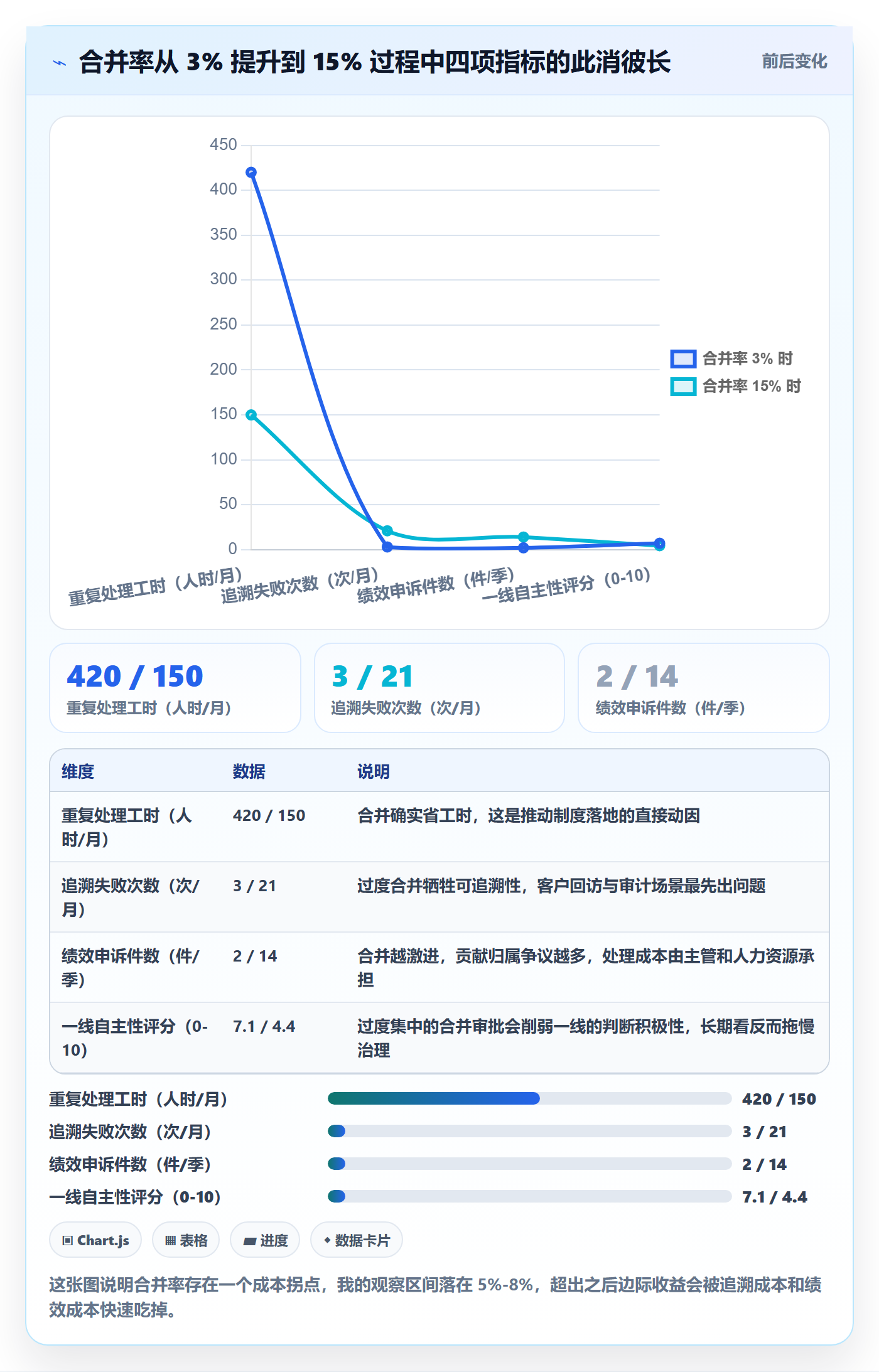The width and height of the screenshot is (879, 1372).
Task: Click chart axis label 追溯失败次数（次/月）
Action: click(x=300, y=586)
